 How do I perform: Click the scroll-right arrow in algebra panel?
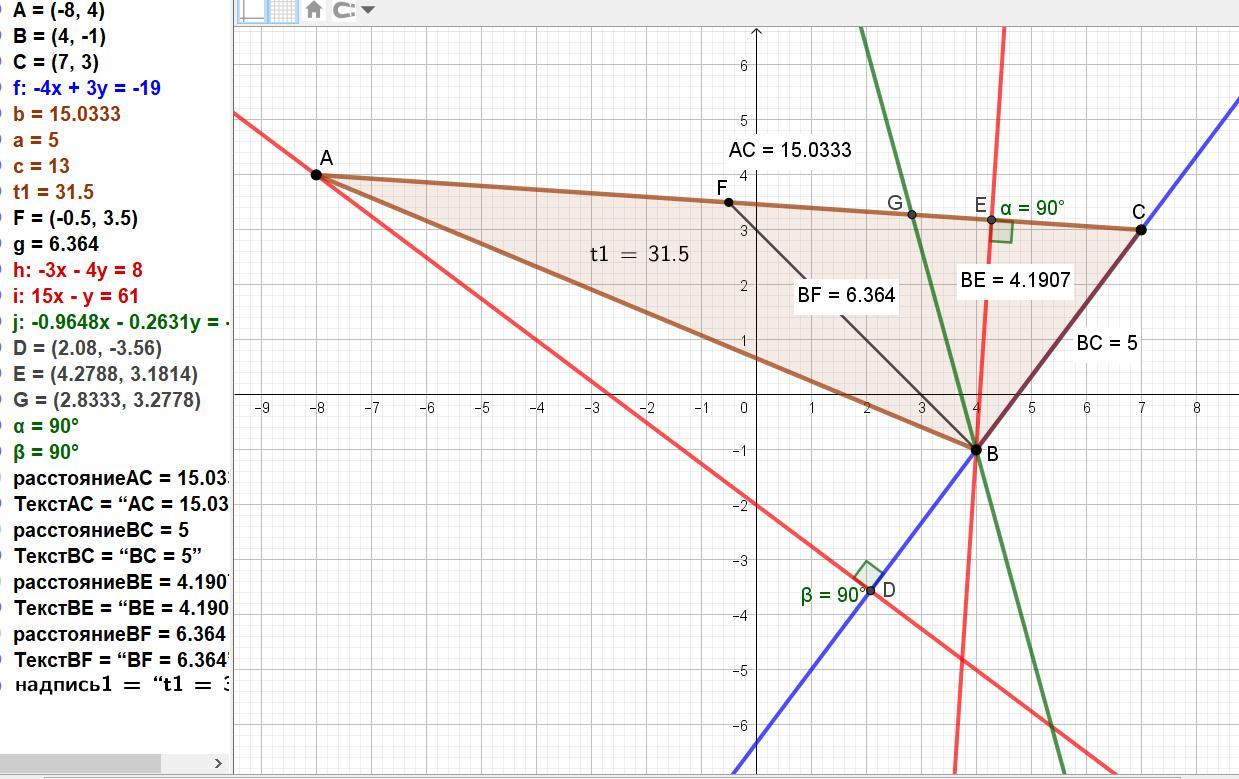(x=218, y=763)
